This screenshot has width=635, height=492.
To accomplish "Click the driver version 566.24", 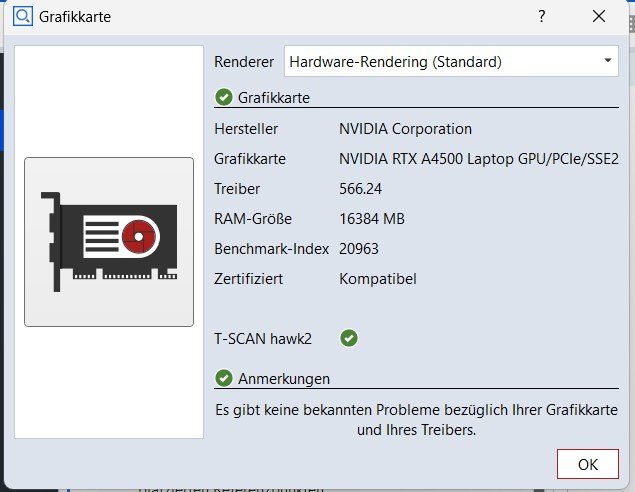I will 361,189.
